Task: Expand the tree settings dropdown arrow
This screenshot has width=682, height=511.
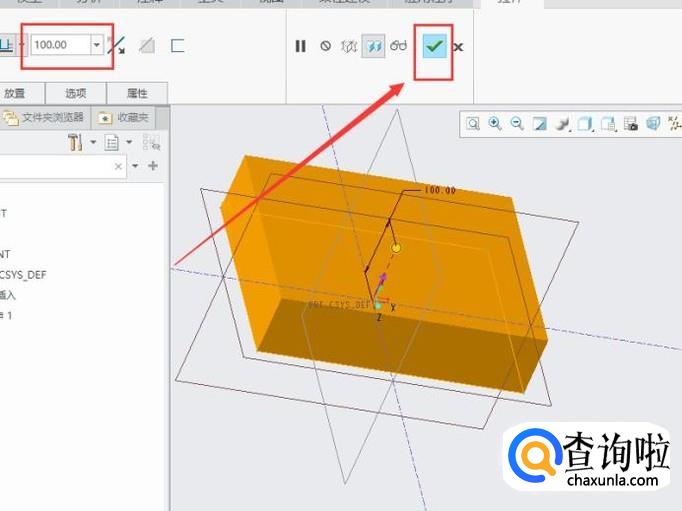Action: pyautogui.click(x=93, y=142)
